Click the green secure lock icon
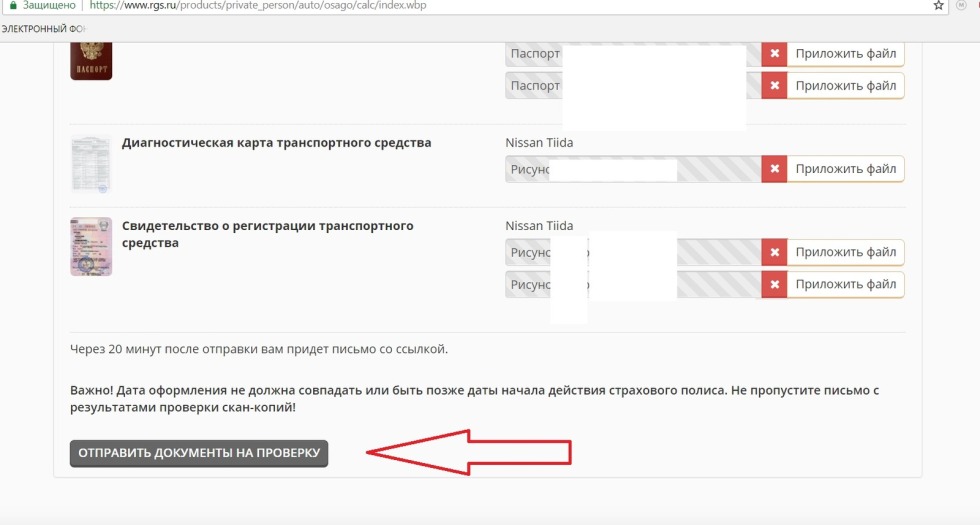 click(x=14, y=6)
